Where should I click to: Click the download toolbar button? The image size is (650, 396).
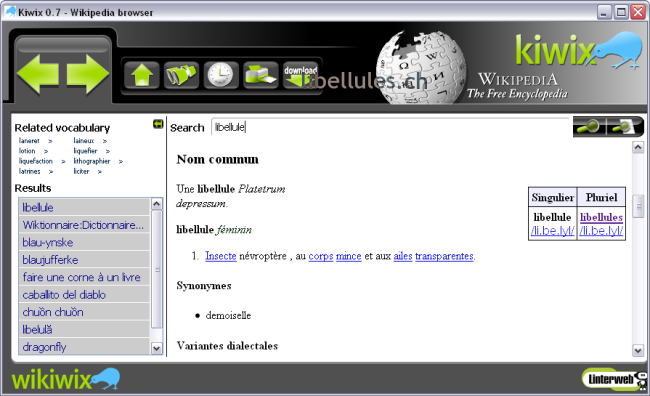tap(300, 75)
